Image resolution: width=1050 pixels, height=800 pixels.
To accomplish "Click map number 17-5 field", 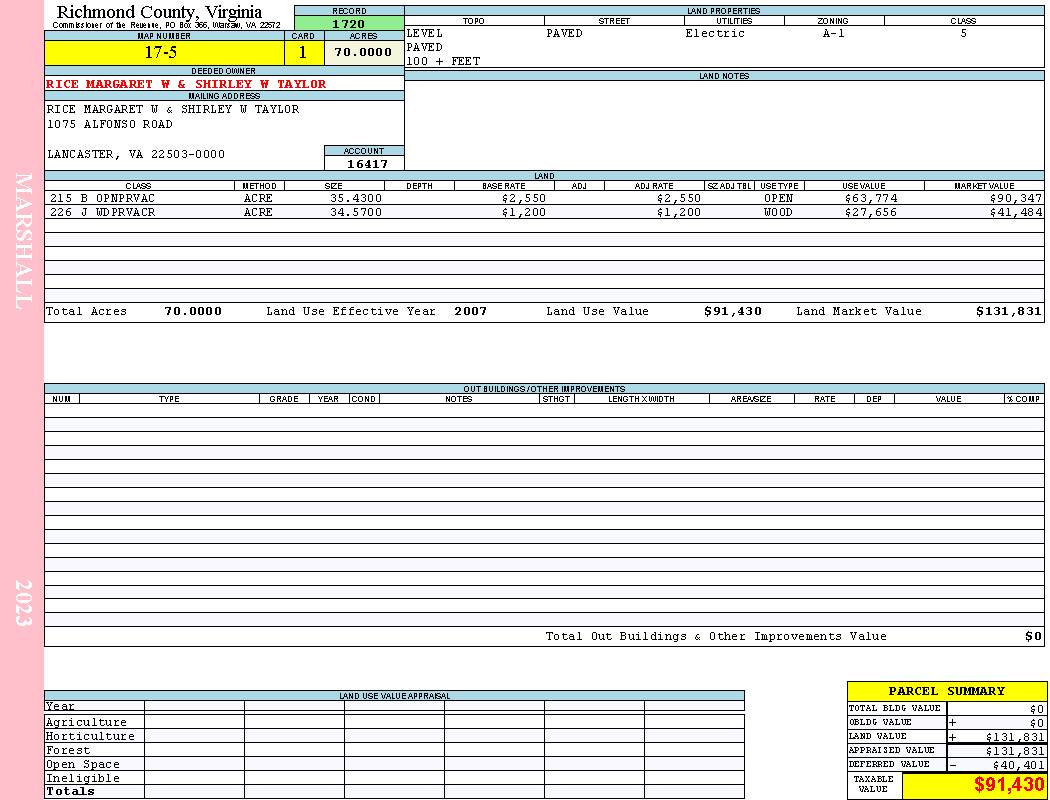I will pyautogui.click(x=164, y=53).
